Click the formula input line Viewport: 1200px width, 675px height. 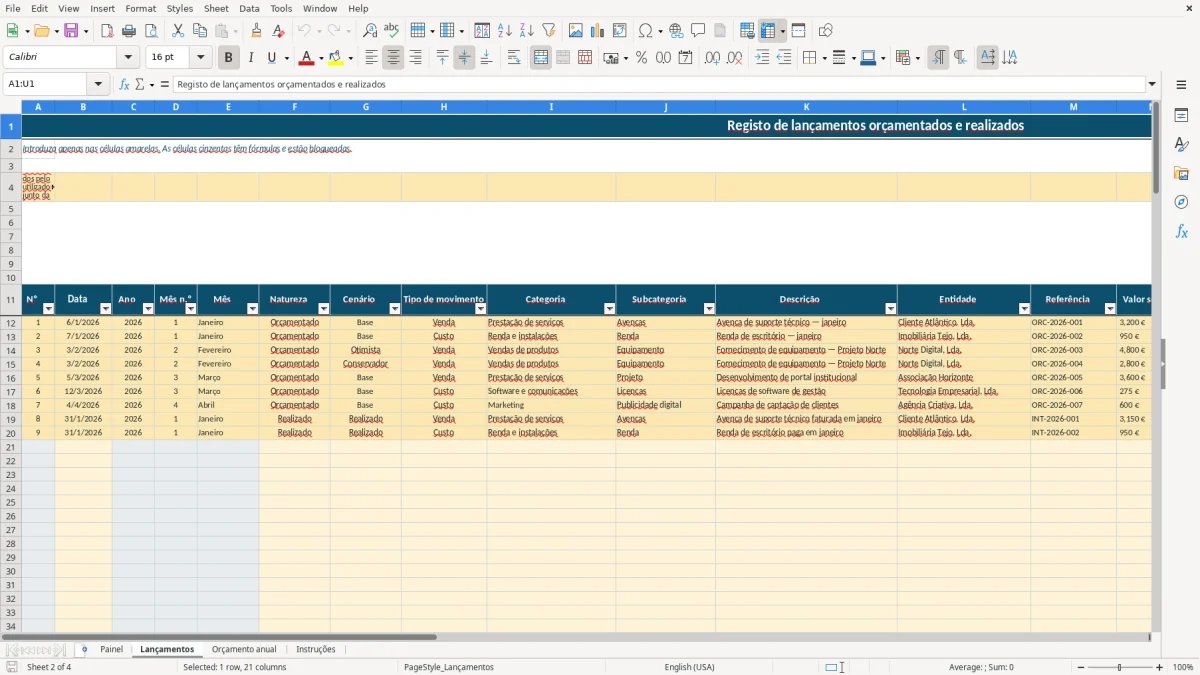coord(659,84)
